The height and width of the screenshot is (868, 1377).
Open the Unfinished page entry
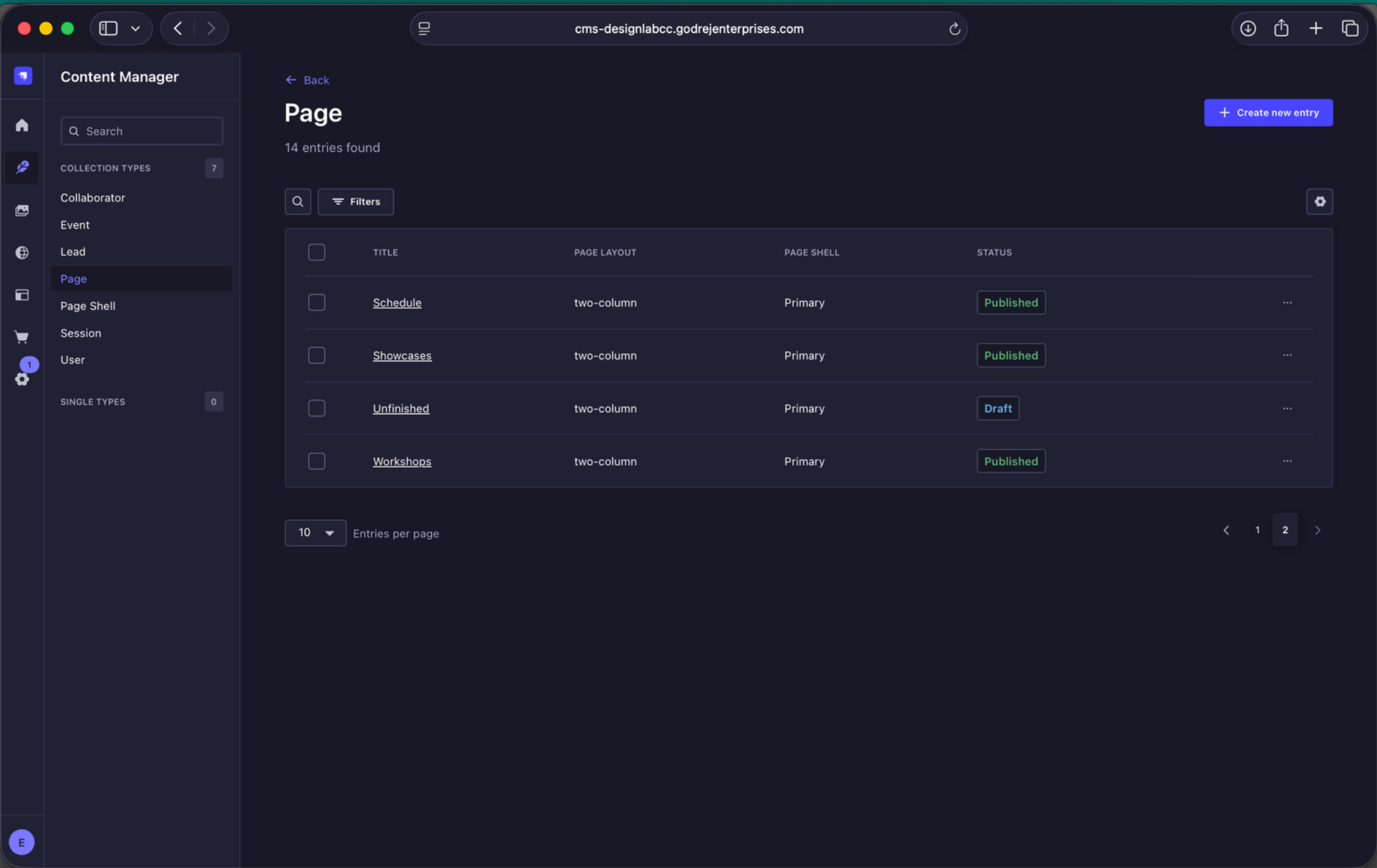pos(401,408)
